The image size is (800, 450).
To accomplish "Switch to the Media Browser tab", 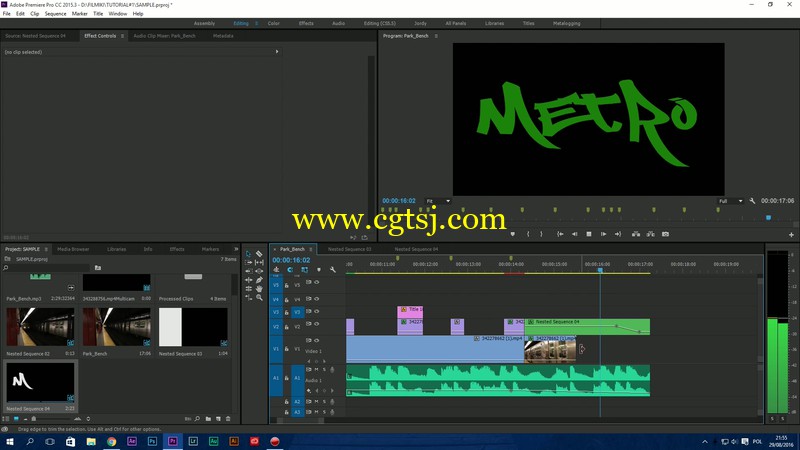I will coord(73,249).
